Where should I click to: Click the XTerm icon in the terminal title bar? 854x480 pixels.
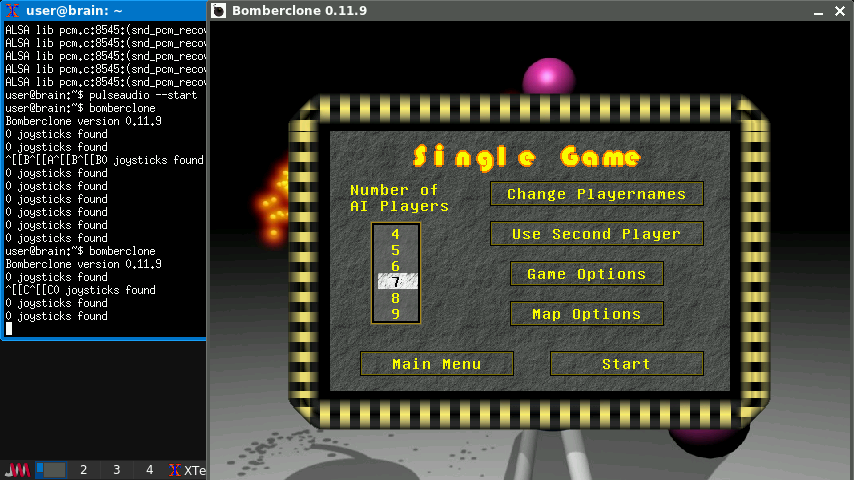coord(13,11)
